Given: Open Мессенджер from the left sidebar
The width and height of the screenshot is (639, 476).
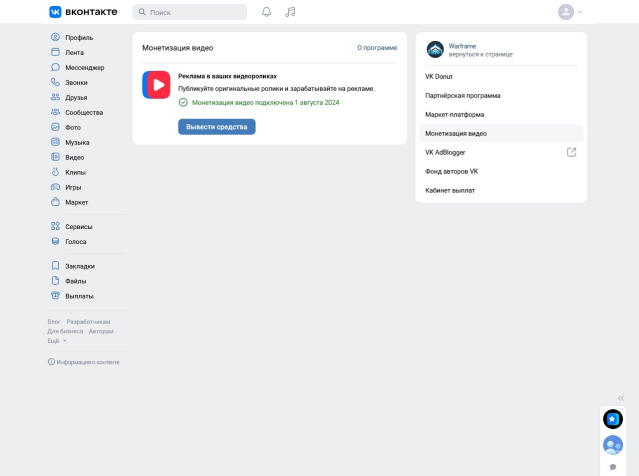Looking at the screenshot, I should tap(84, 67).
